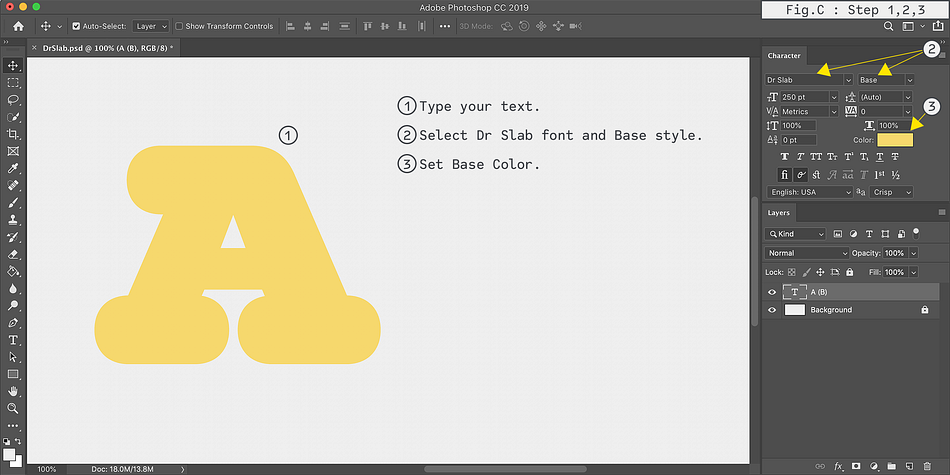This screenshot has width=950, height=475.
Task: Delete layer with the trash icon
Action: click(928, 466)
